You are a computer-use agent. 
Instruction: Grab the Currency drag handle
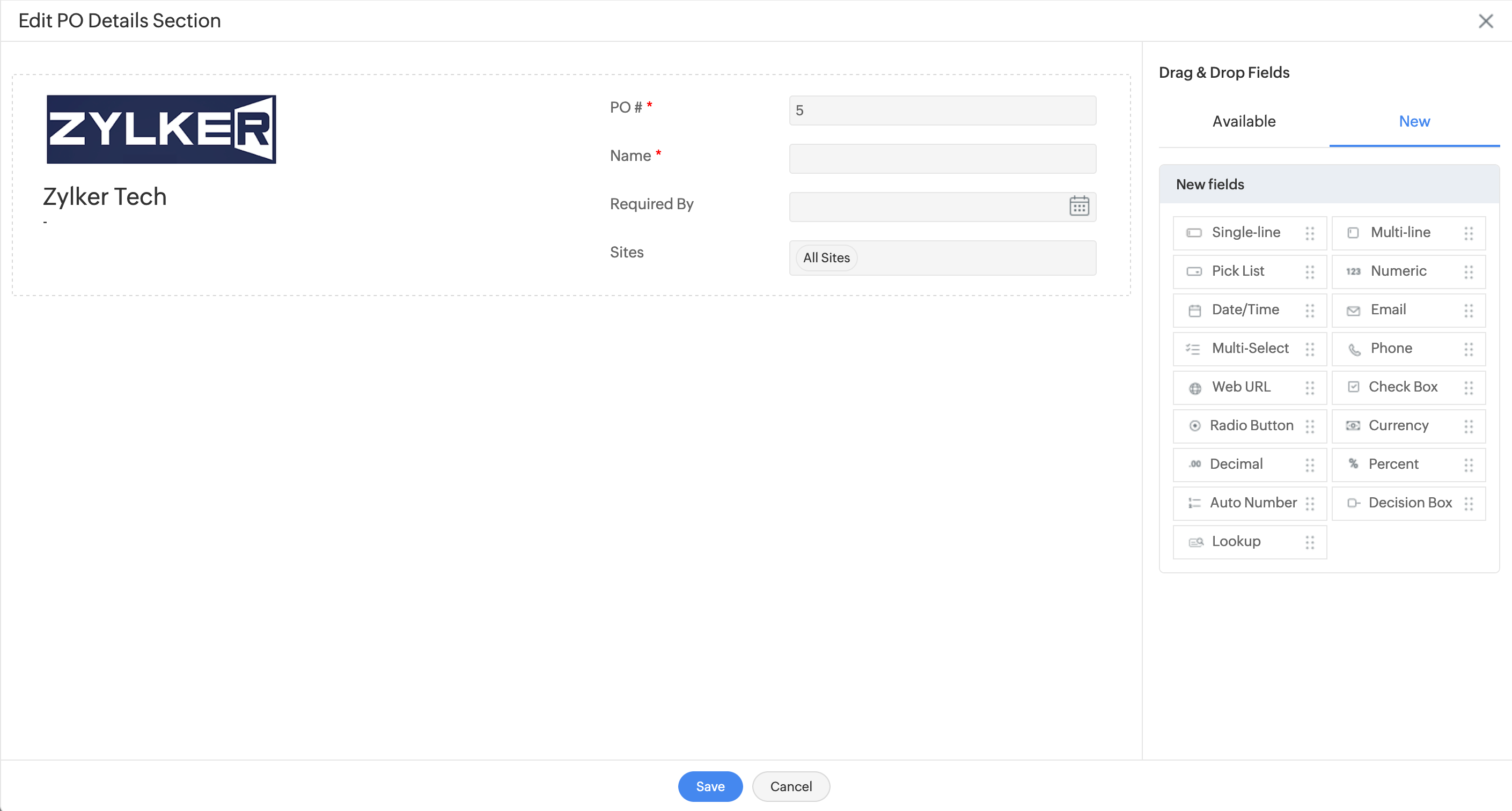click(1468, 426)
